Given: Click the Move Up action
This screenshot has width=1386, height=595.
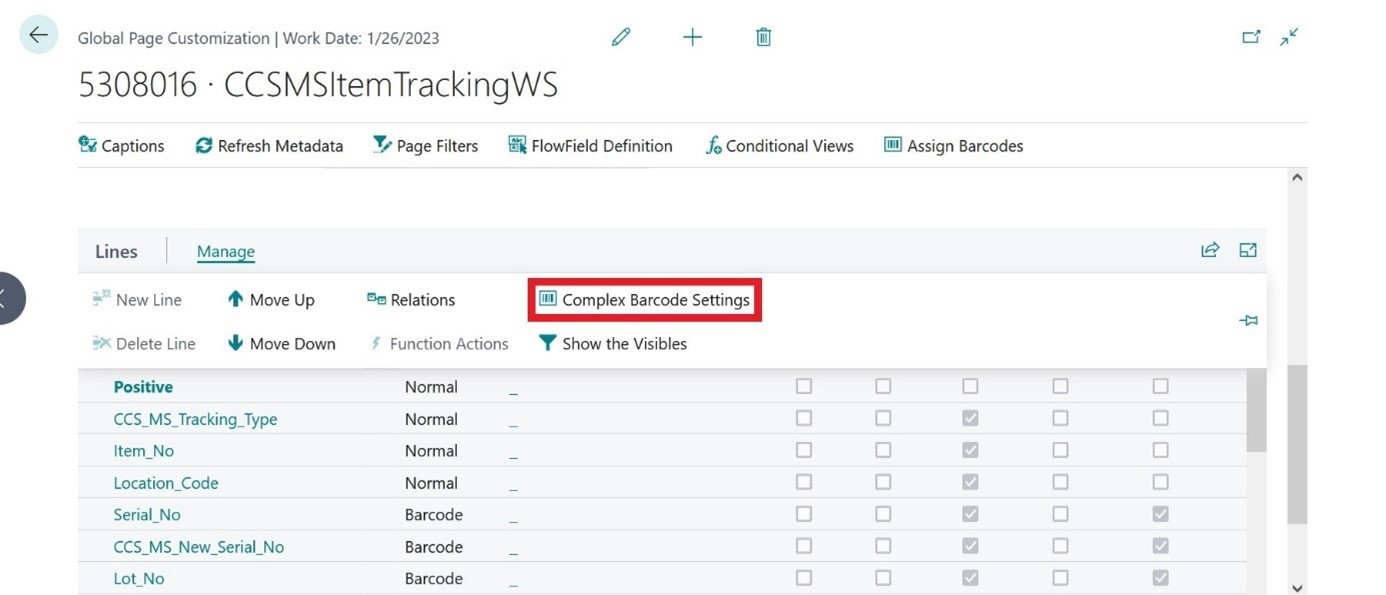Looking at the screenshot, I should 272,299.
